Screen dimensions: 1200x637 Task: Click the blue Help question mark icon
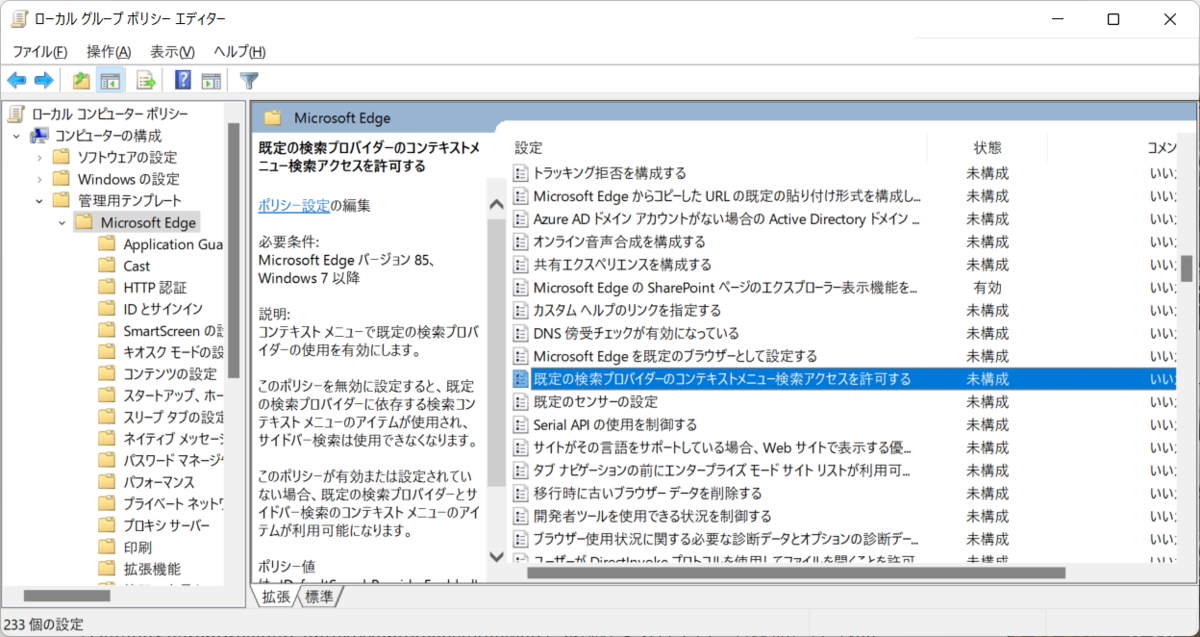point(183,81)
